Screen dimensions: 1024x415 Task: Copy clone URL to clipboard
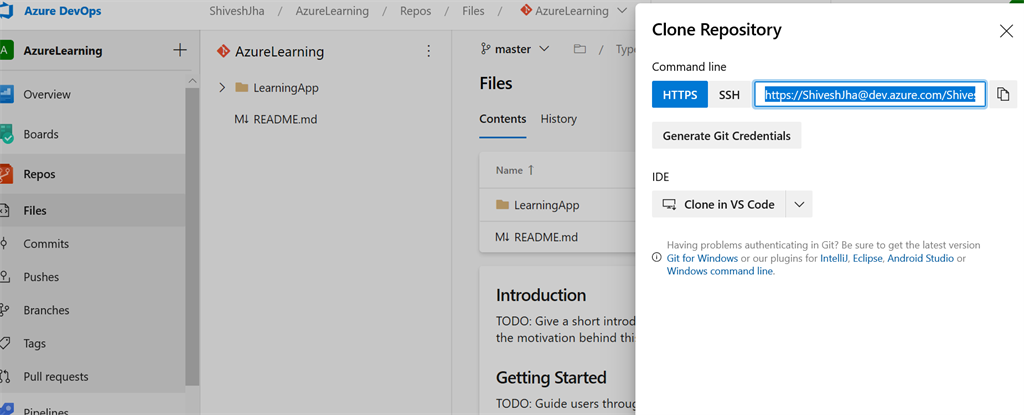[1003, 95]
